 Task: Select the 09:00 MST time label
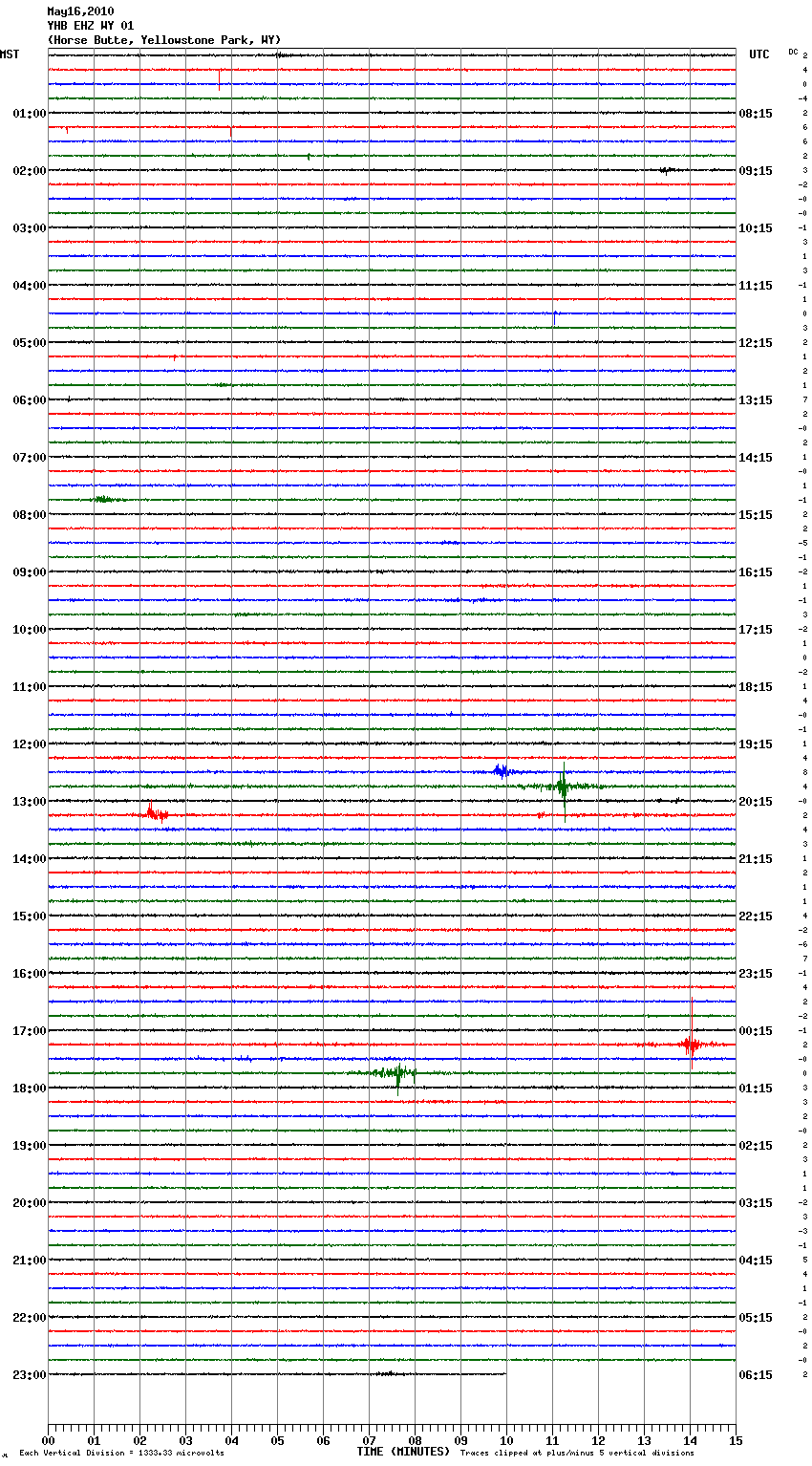coord(30,572)
